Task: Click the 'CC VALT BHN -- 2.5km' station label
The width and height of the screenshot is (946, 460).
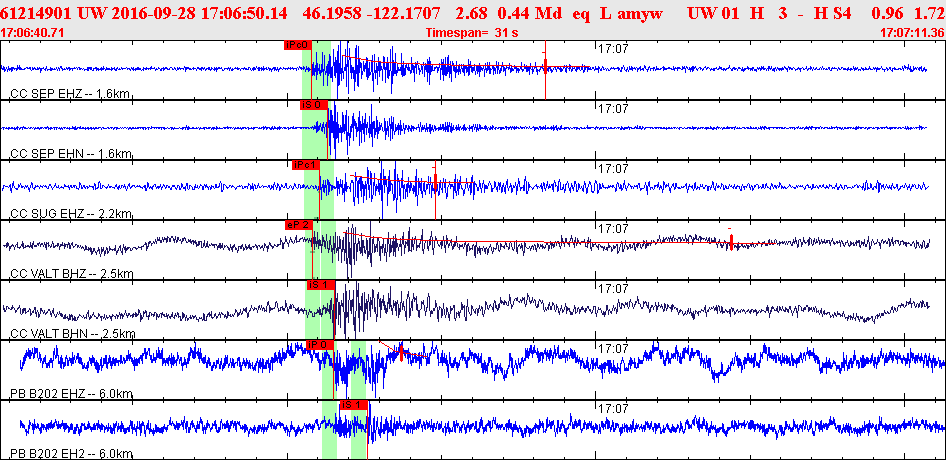Action: click(x=72, y=334)
